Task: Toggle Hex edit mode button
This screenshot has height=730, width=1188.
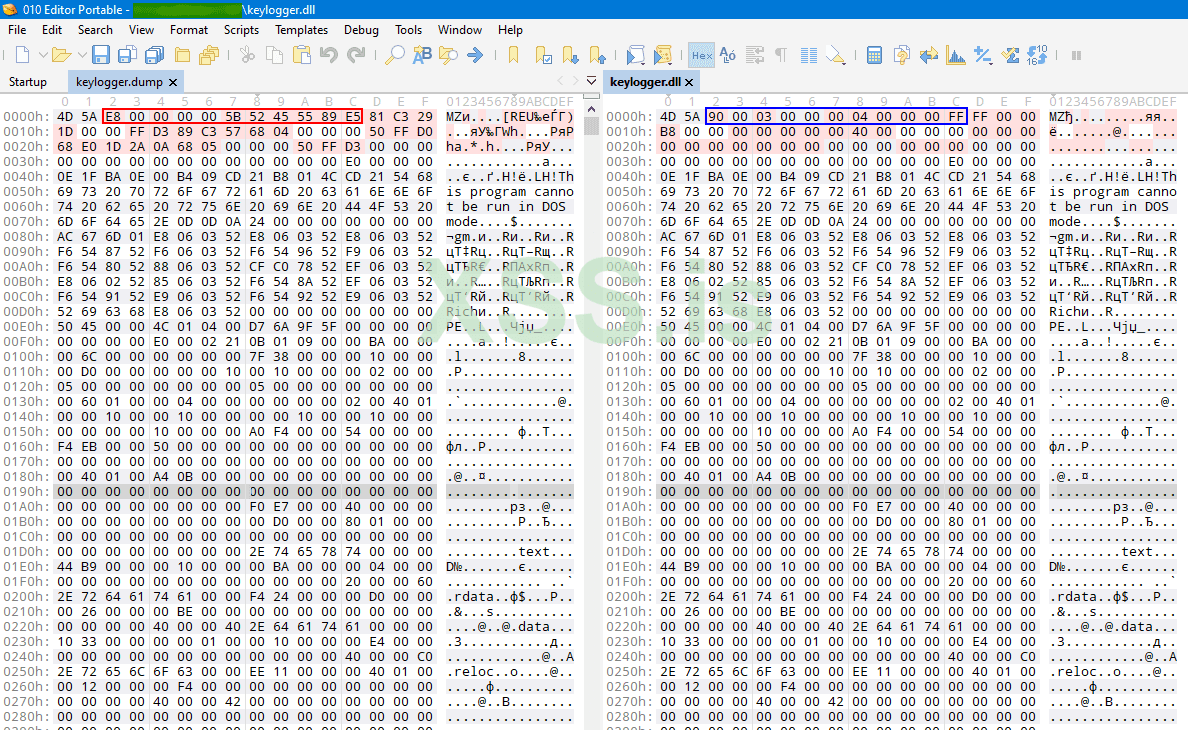Action: (x=702, y=55)
